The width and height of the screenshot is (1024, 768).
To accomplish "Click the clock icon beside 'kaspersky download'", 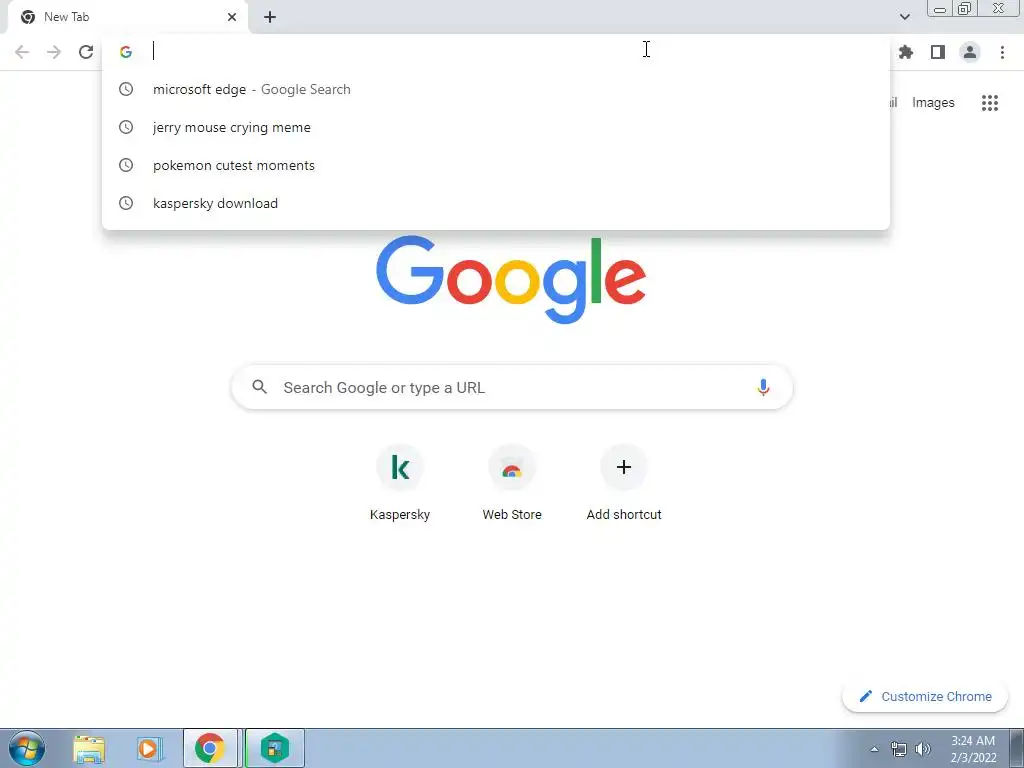I will 126,203.
